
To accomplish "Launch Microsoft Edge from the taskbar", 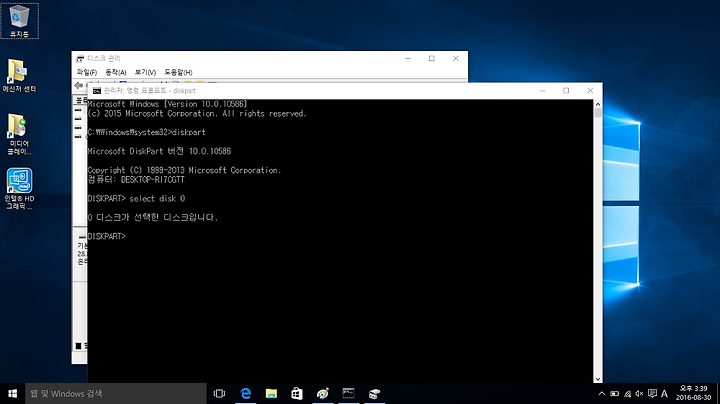I will pyautogui.click(x=246, y=393).
